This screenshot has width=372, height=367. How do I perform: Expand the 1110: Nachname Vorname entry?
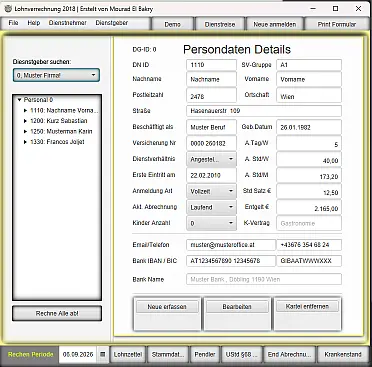25,110
